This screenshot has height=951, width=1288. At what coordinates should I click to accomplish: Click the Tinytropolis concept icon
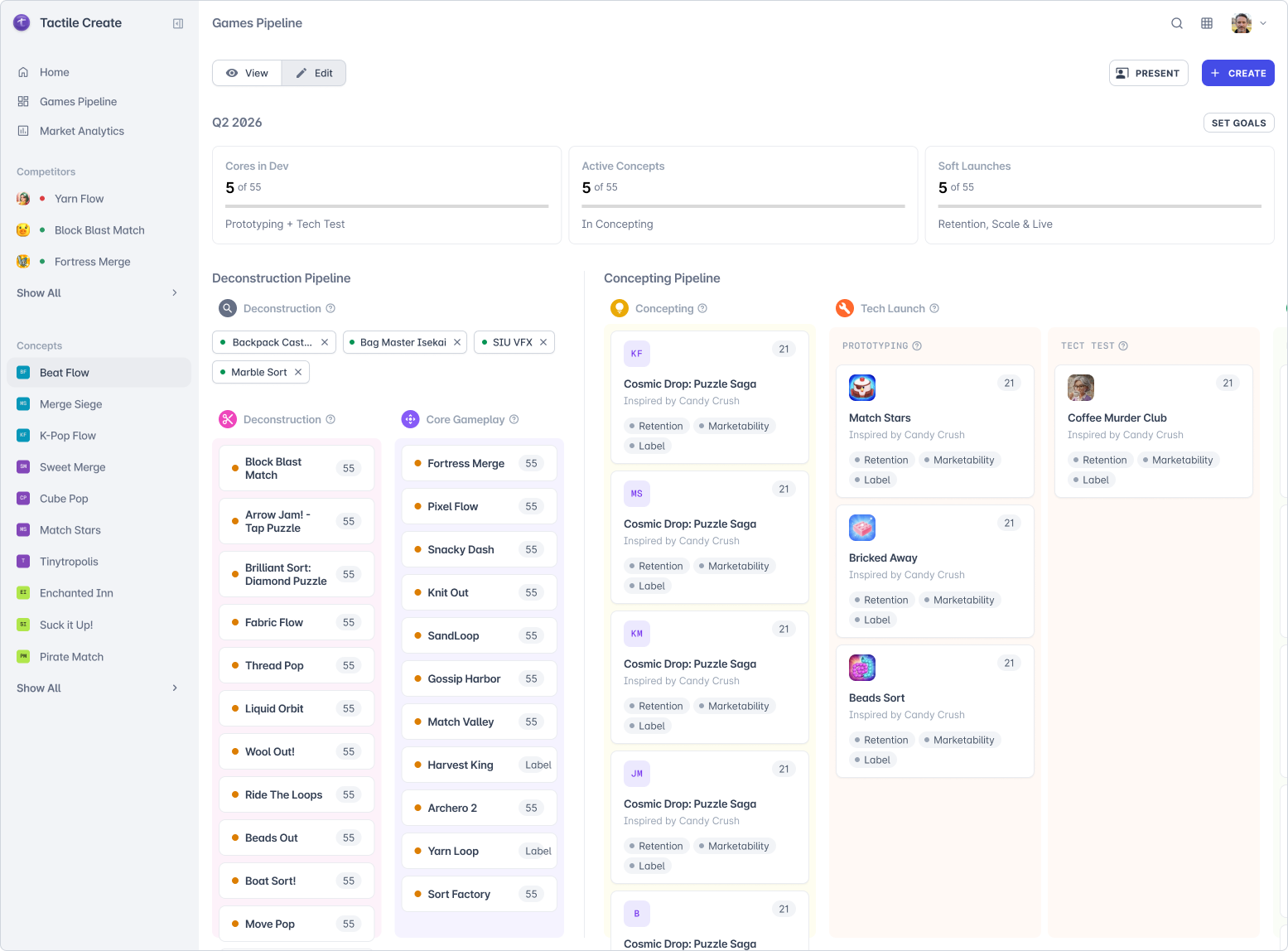[x=23, y=562]
